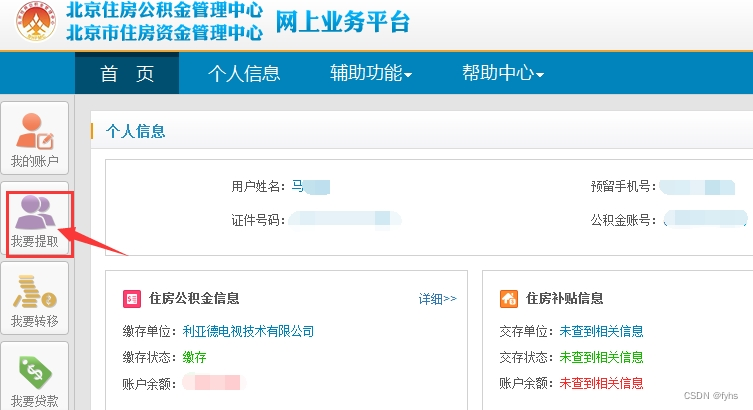The width and height of the screenshot is (753, 410).
Task: Open the 详细>> details link
Action: 437,299
